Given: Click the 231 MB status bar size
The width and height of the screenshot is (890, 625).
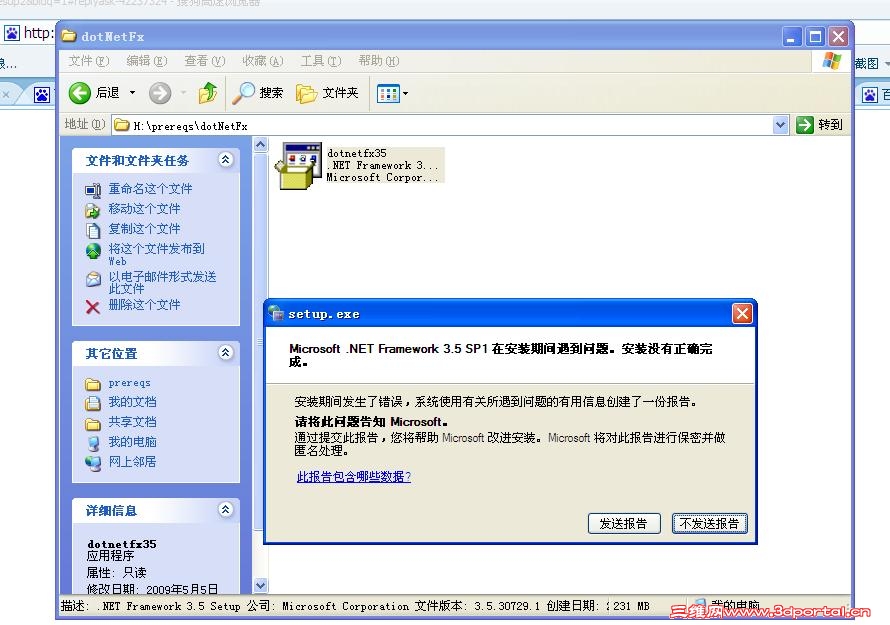Looking at the screenshot, I should coord(631,606).
